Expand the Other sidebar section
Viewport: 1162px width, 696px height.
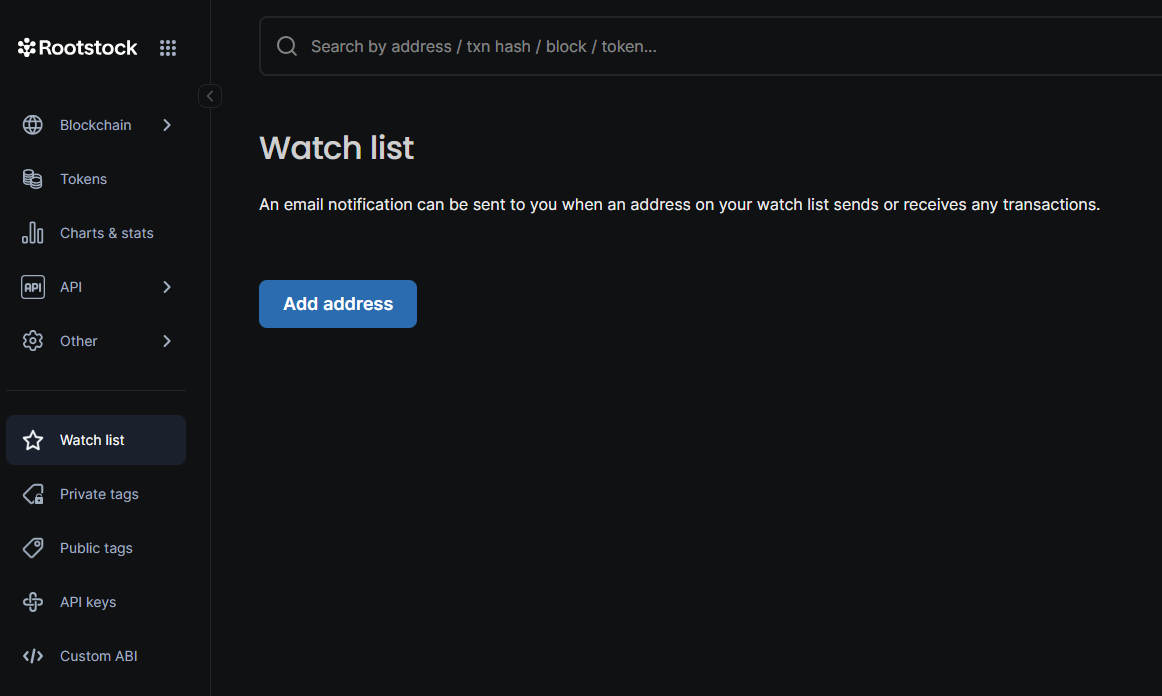click(x=167, y=340)
